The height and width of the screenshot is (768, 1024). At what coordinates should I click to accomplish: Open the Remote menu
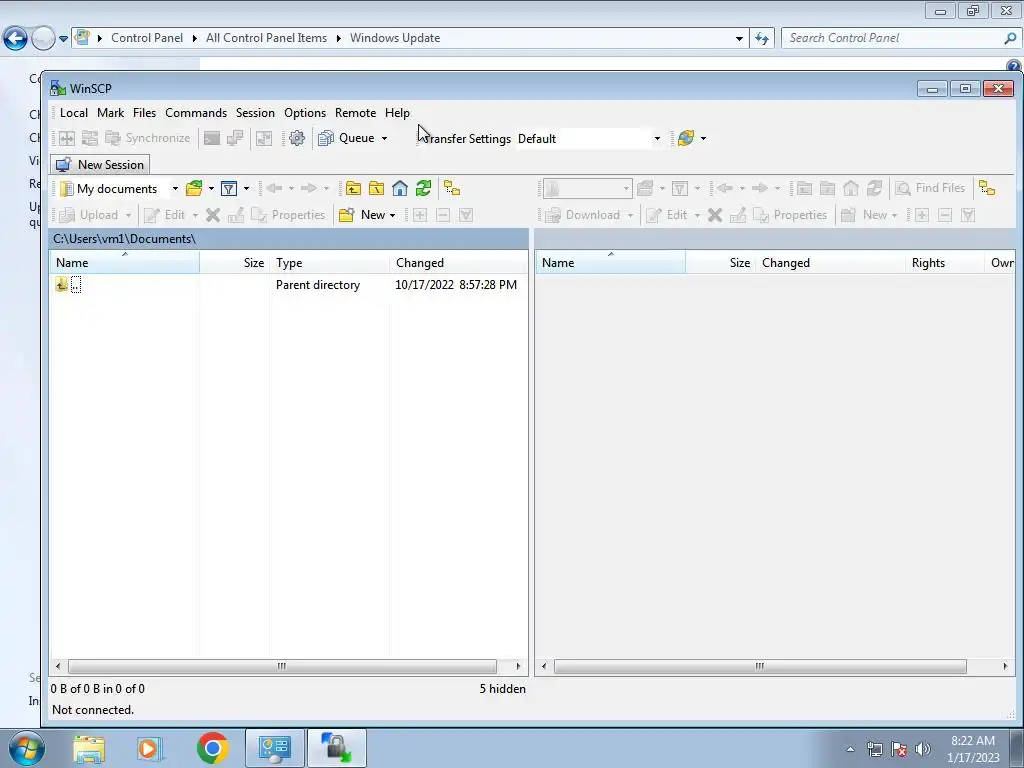click(x=355, y=112)
